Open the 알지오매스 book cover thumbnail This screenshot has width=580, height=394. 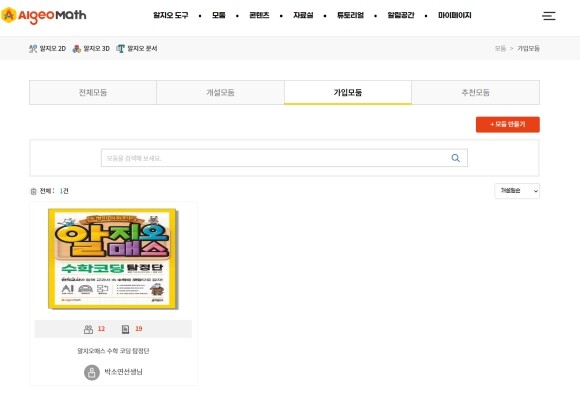(113, 259)
